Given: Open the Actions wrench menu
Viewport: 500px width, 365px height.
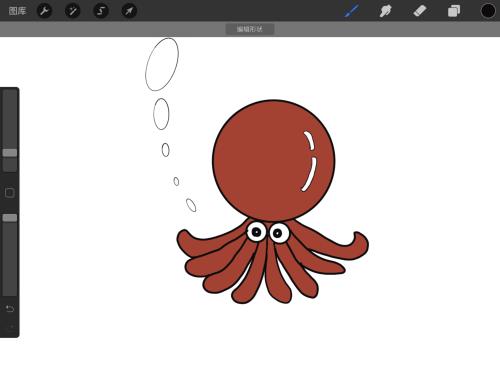Looking at the screenshot, I should pyautogui.click(x=44, y=11).
